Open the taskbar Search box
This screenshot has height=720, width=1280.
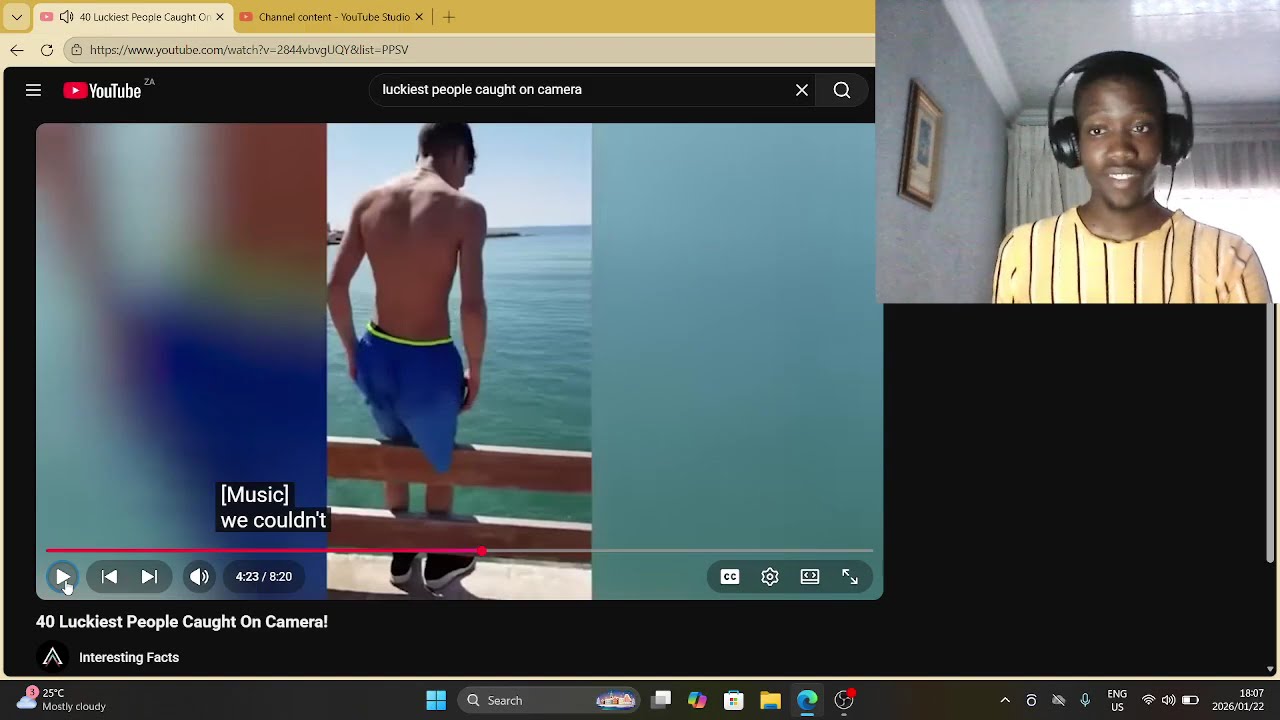pyautogui.click(x=549, y=700)
